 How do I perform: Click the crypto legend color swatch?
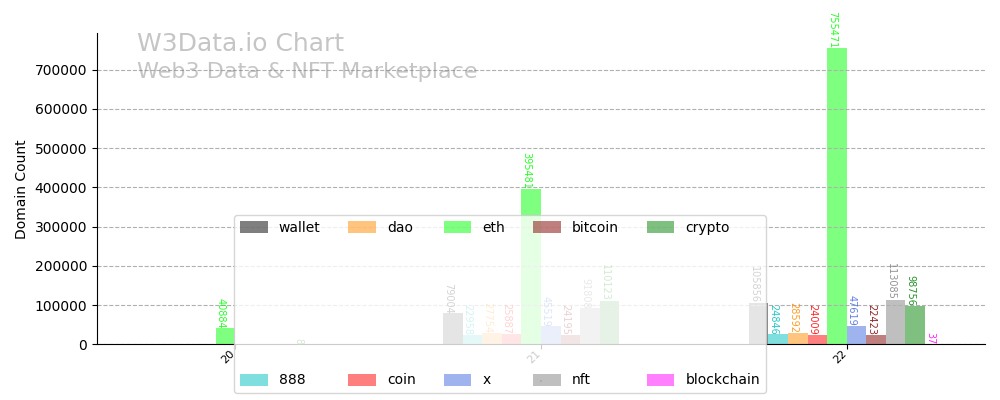pos(660,227)
